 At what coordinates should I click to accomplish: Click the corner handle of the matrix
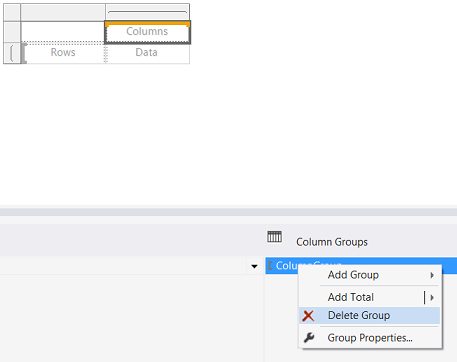point(12,12)
